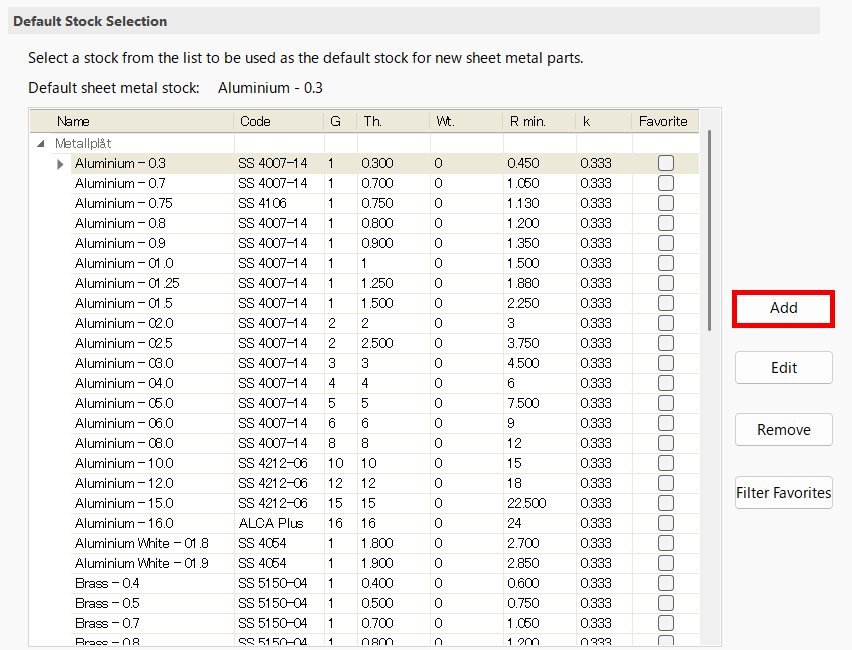Select the Aluminium – 06.0 stock name

124,423
